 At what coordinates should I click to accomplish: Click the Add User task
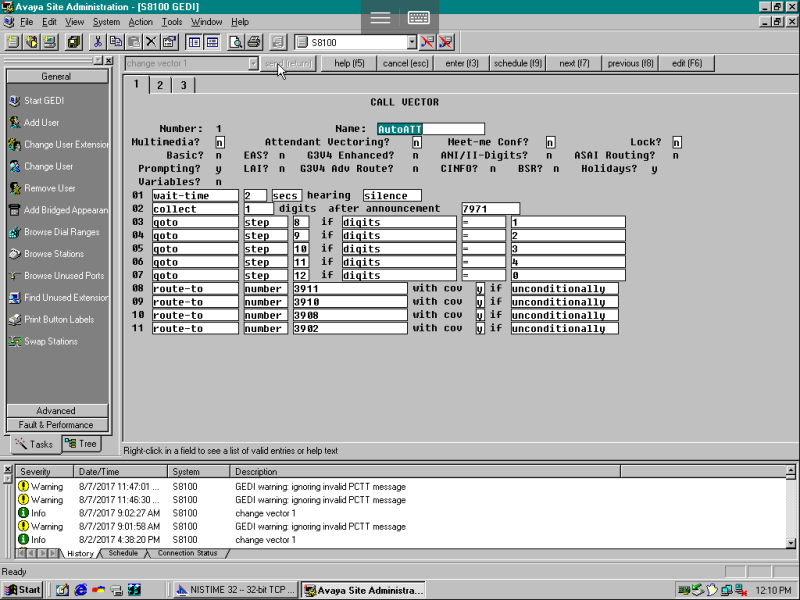tap(41, 122)
